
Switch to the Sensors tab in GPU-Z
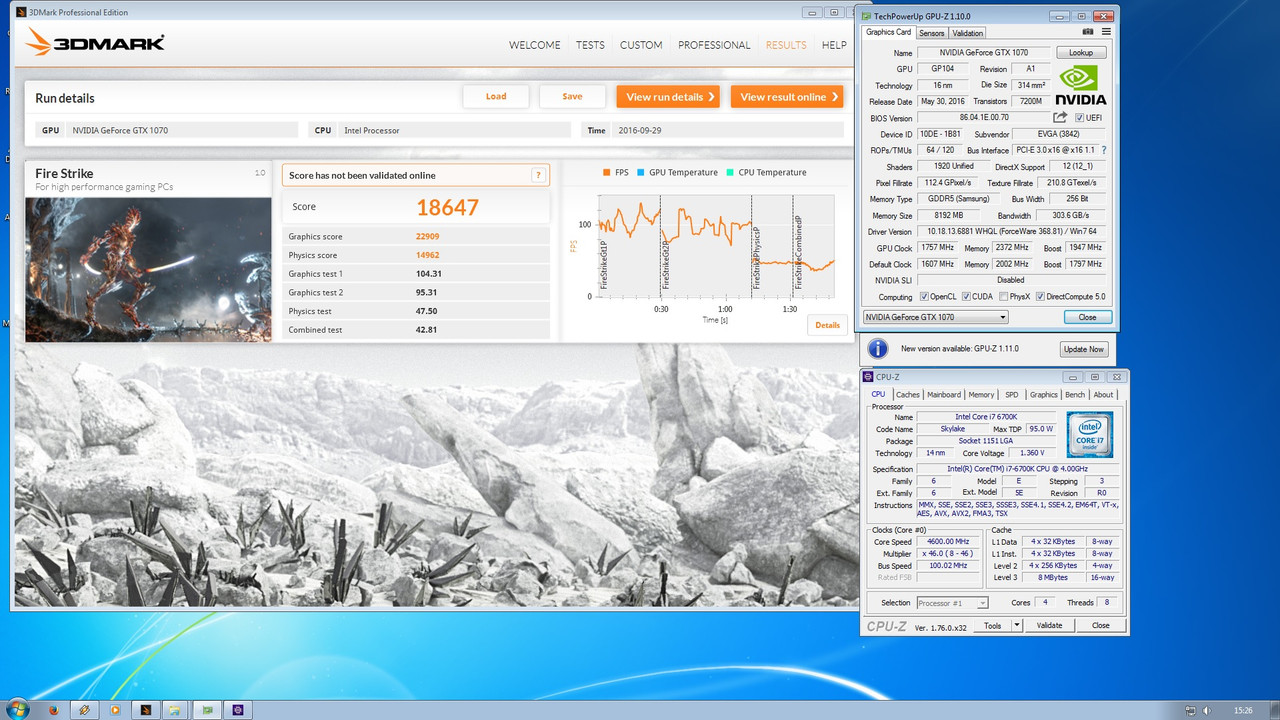[931, 33]
